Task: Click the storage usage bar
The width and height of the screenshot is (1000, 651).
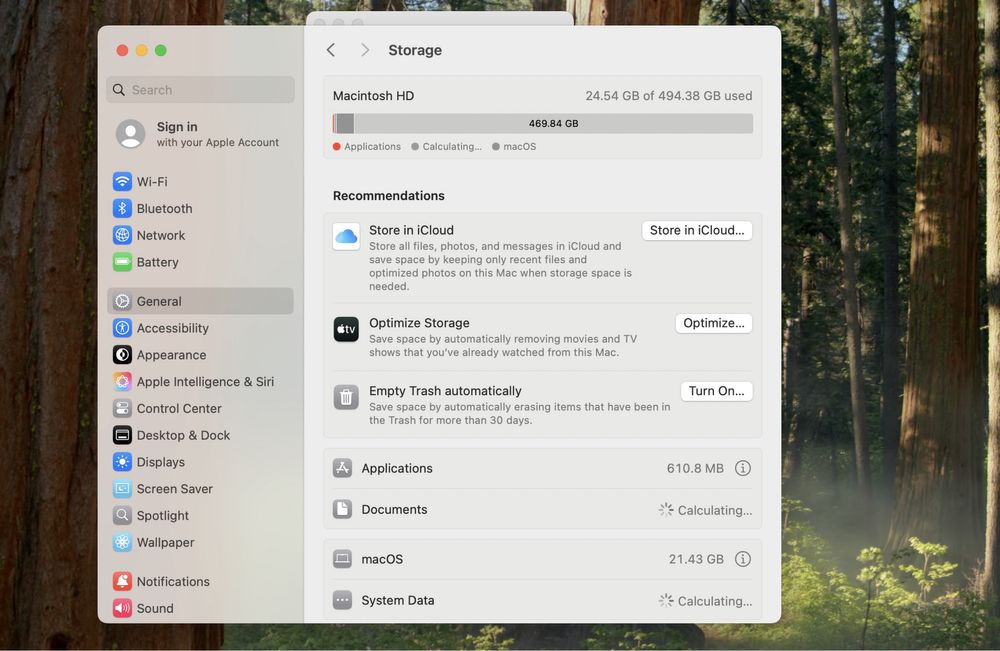Action: coord(543,123)
